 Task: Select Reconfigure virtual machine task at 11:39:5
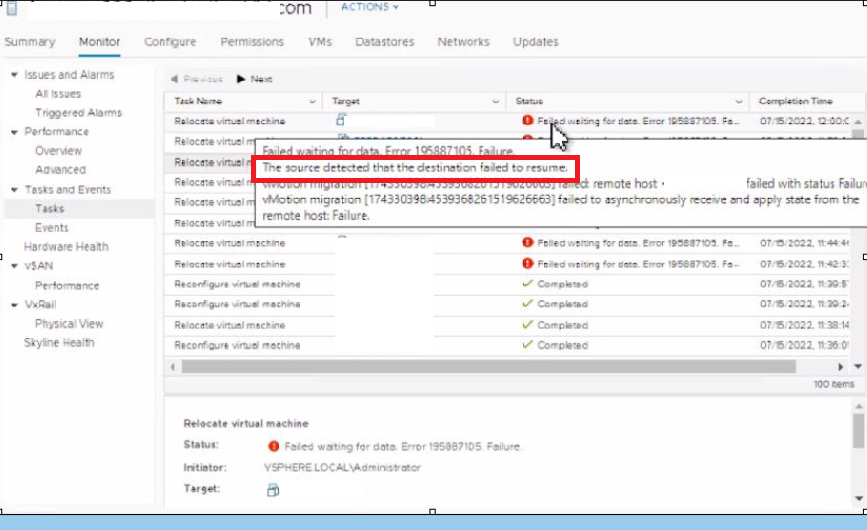coord(238,284)
